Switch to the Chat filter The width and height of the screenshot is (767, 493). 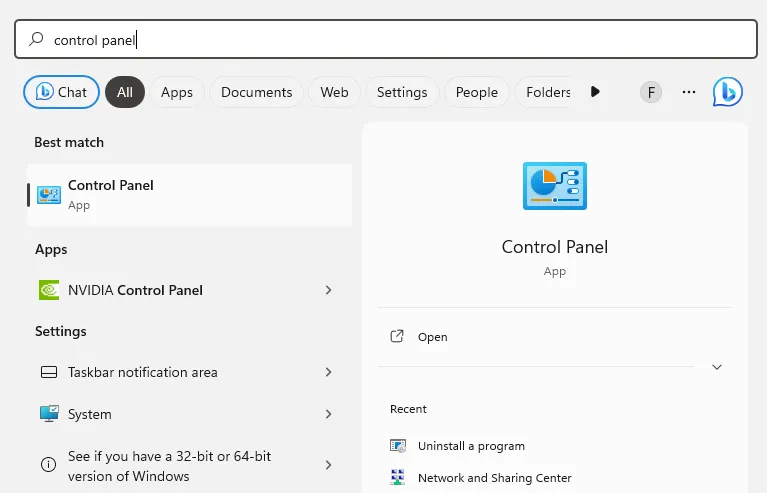click(x=61, y=92)
